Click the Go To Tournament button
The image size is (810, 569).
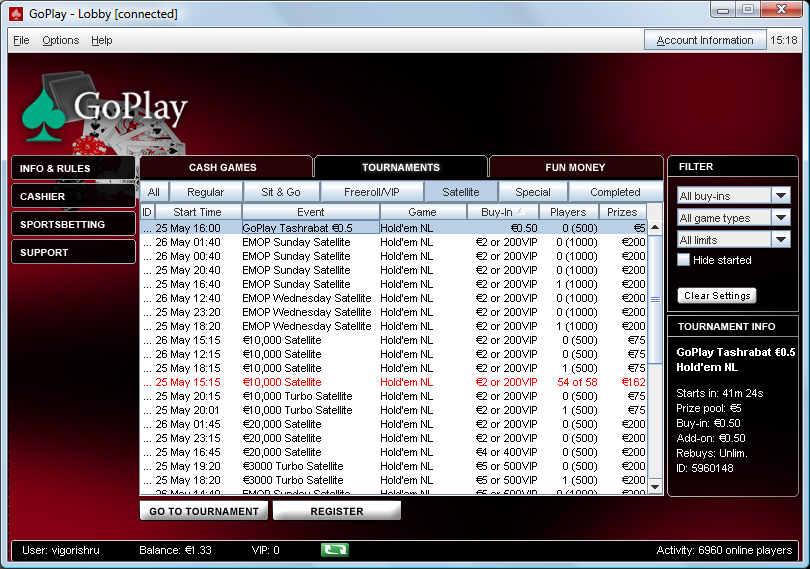click(204, 511)
